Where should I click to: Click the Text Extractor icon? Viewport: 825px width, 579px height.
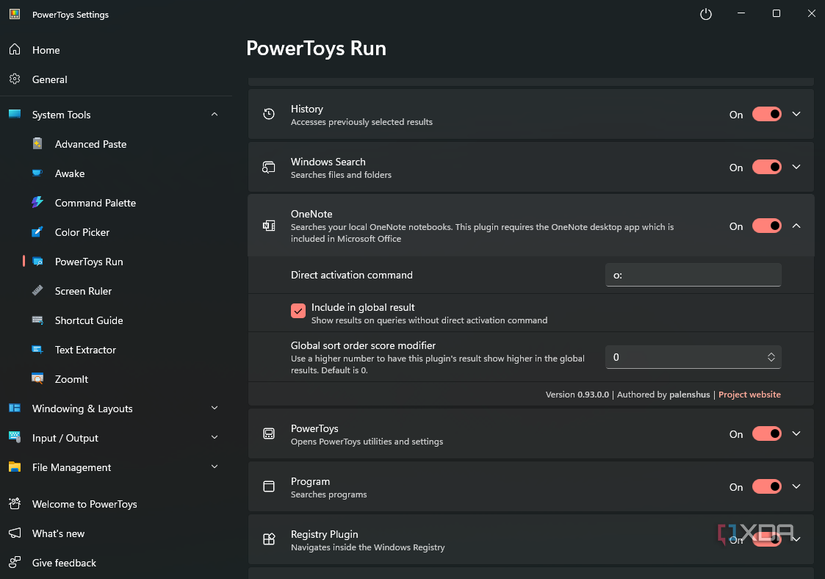pyautogui.click(x=37, y=350)
